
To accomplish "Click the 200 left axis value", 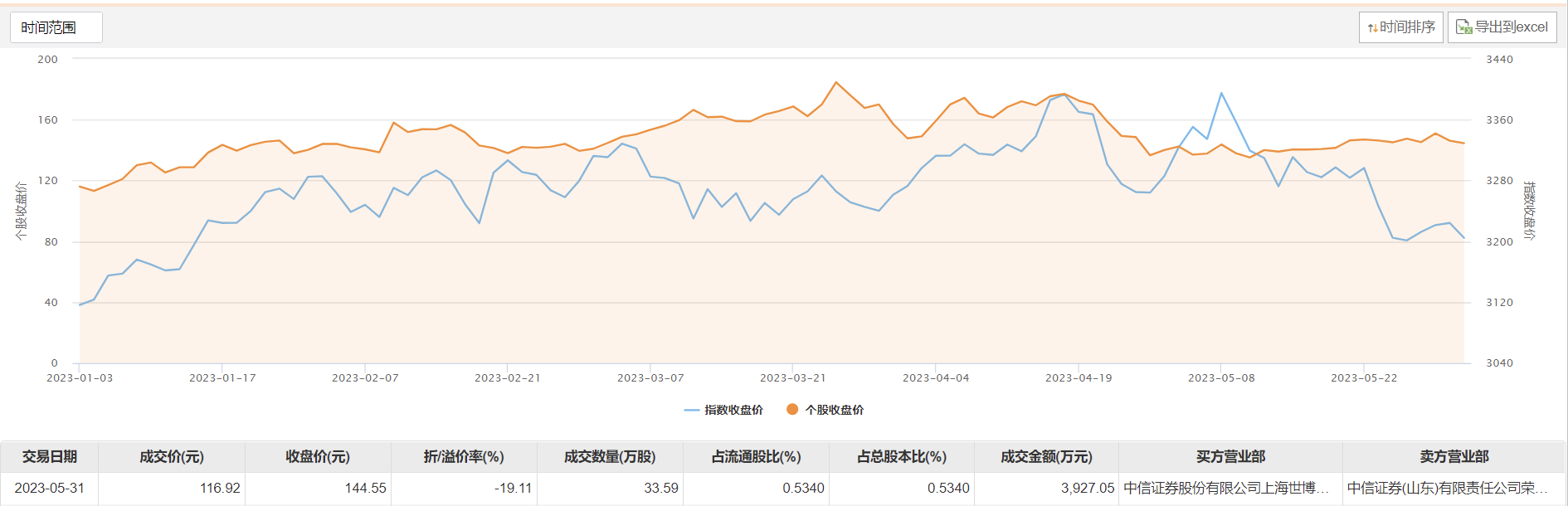I will point(48,60).
